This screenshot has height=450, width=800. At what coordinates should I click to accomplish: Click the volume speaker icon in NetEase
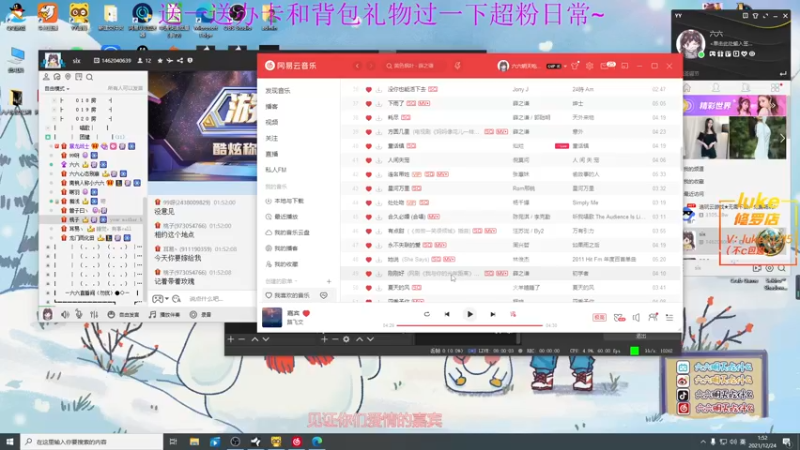click(636, 318)
